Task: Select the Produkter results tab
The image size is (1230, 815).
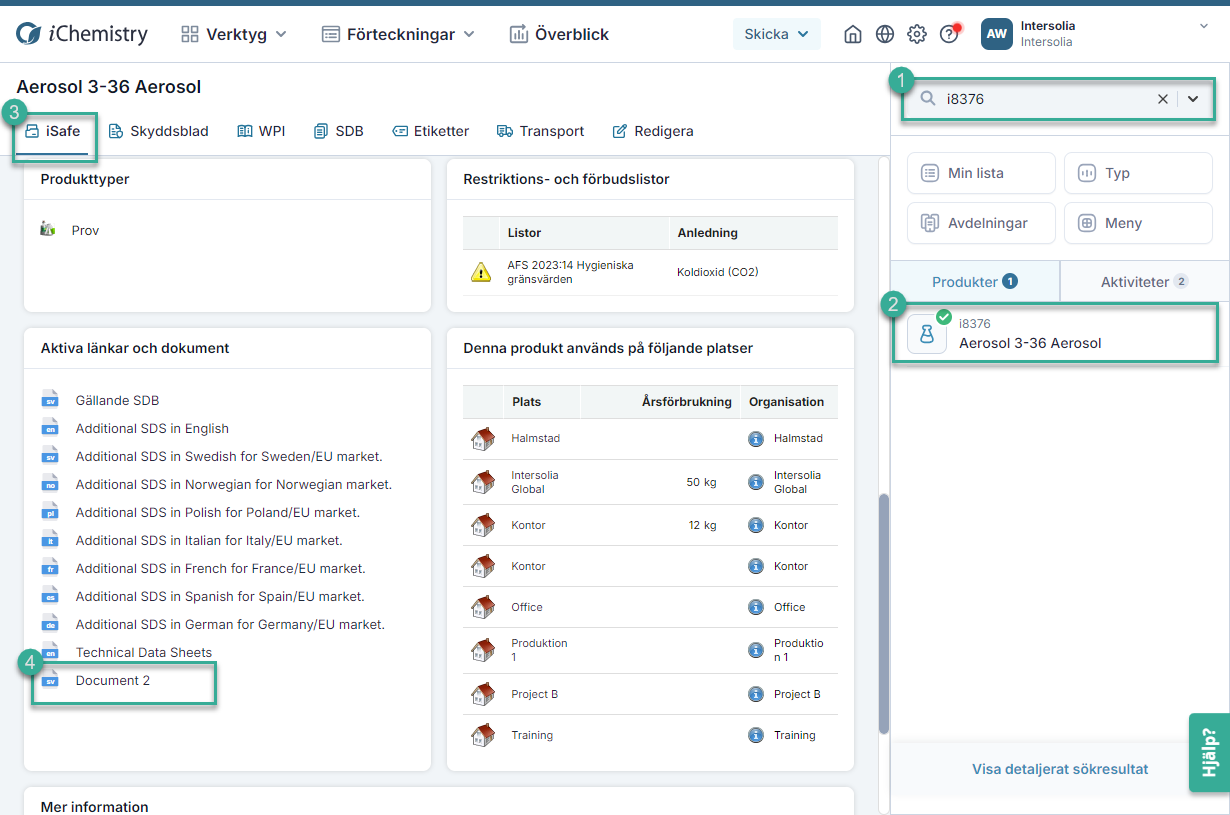Action: [975, 281]
